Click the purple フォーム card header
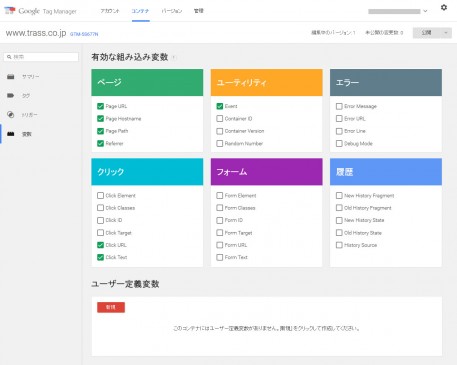This screenshot has height=365, width=457. [x=267, y=172]
